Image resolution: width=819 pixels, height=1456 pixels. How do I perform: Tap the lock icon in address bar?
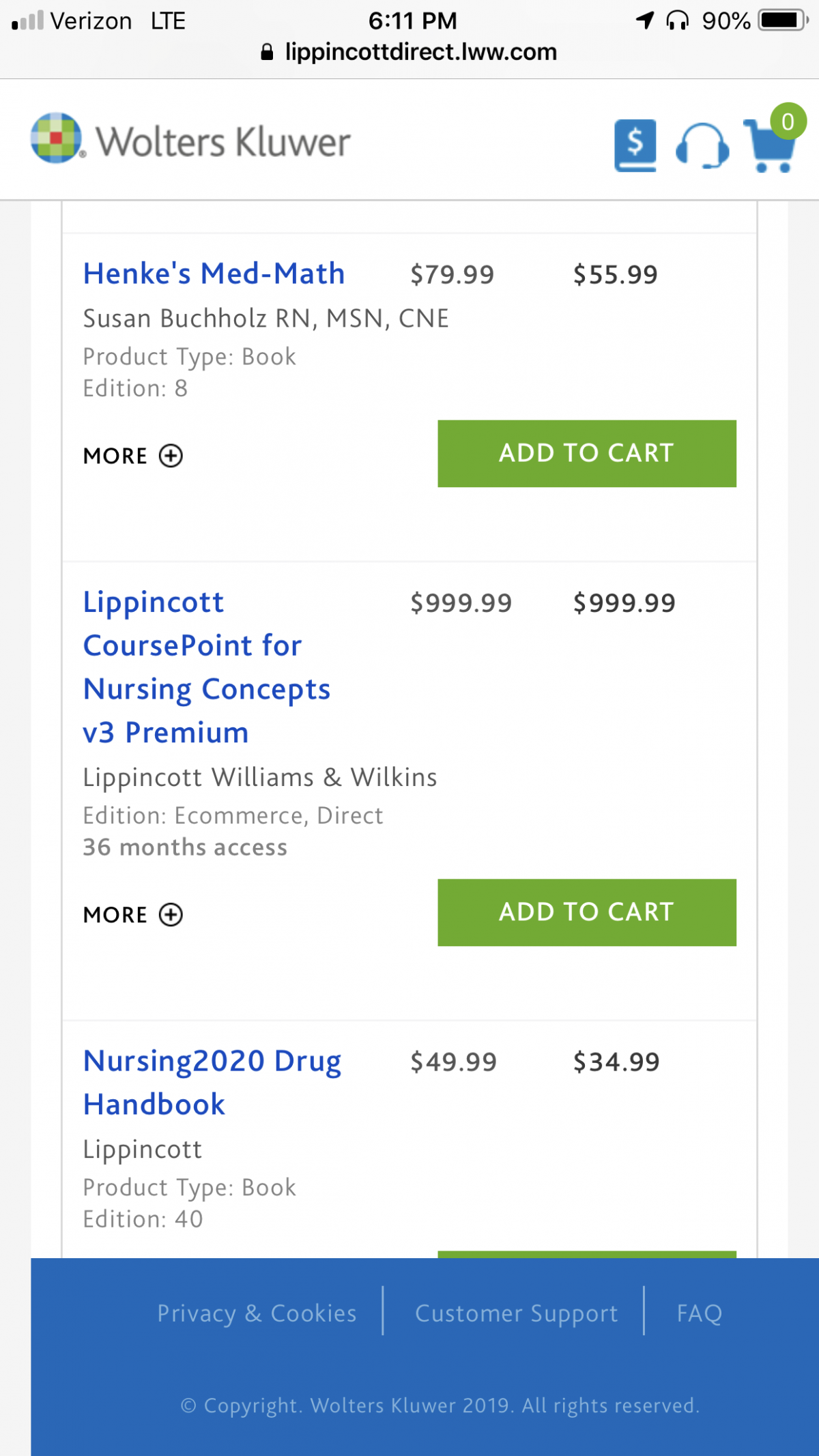[268, 52]
